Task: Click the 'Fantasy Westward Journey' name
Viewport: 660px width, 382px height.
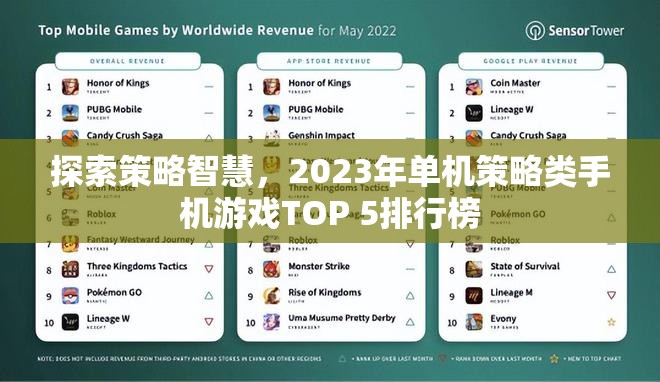Action: [141, 240]
